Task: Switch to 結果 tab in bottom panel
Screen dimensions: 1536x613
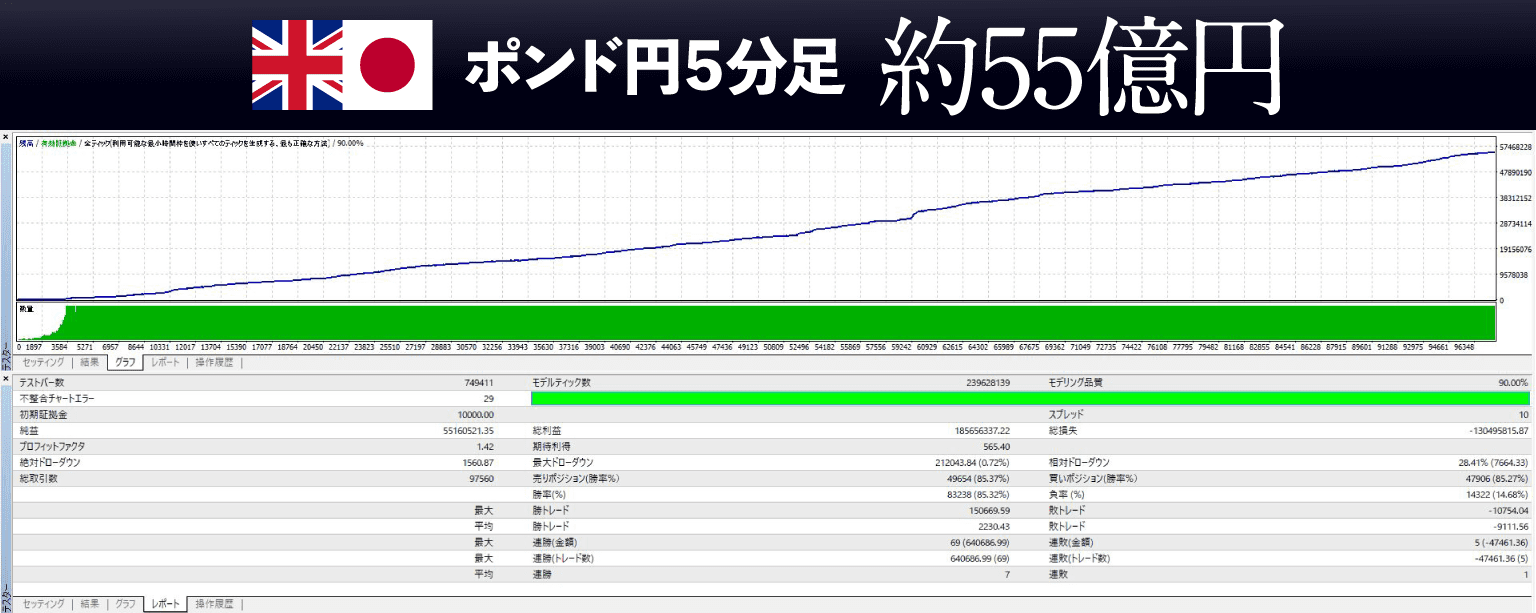Action: click(90, 604)
